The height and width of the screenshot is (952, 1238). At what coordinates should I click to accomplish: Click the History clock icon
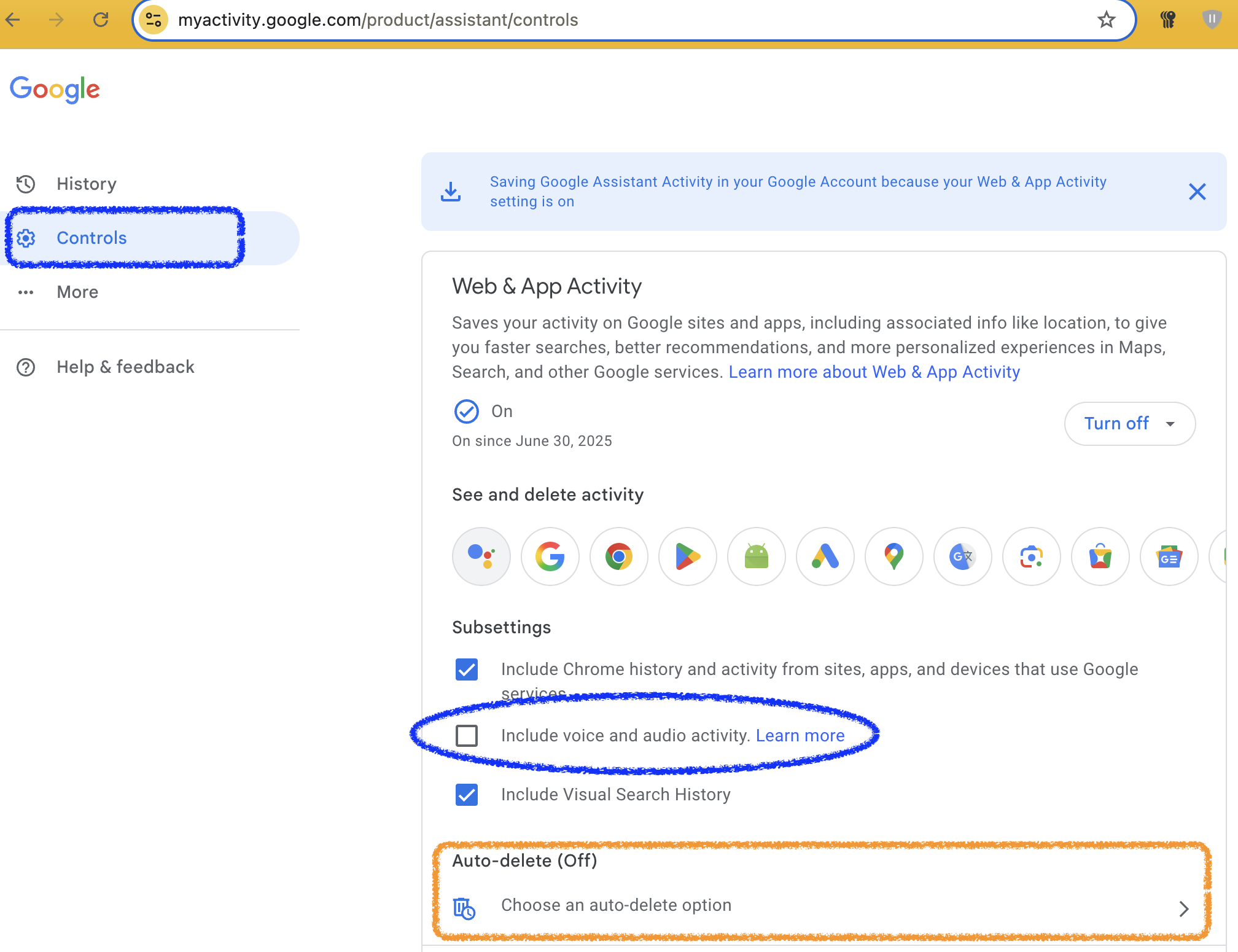point(26,184)
